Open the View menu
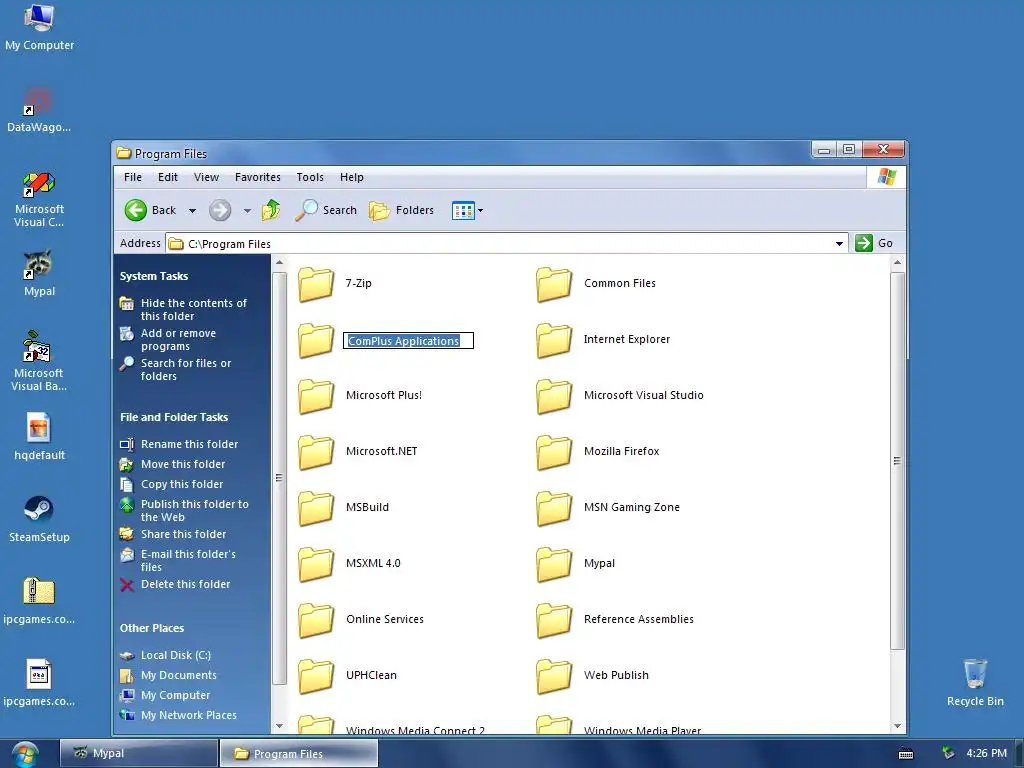Image resolution: width=1024 pixels, height=768 pixels. [206, 177]
